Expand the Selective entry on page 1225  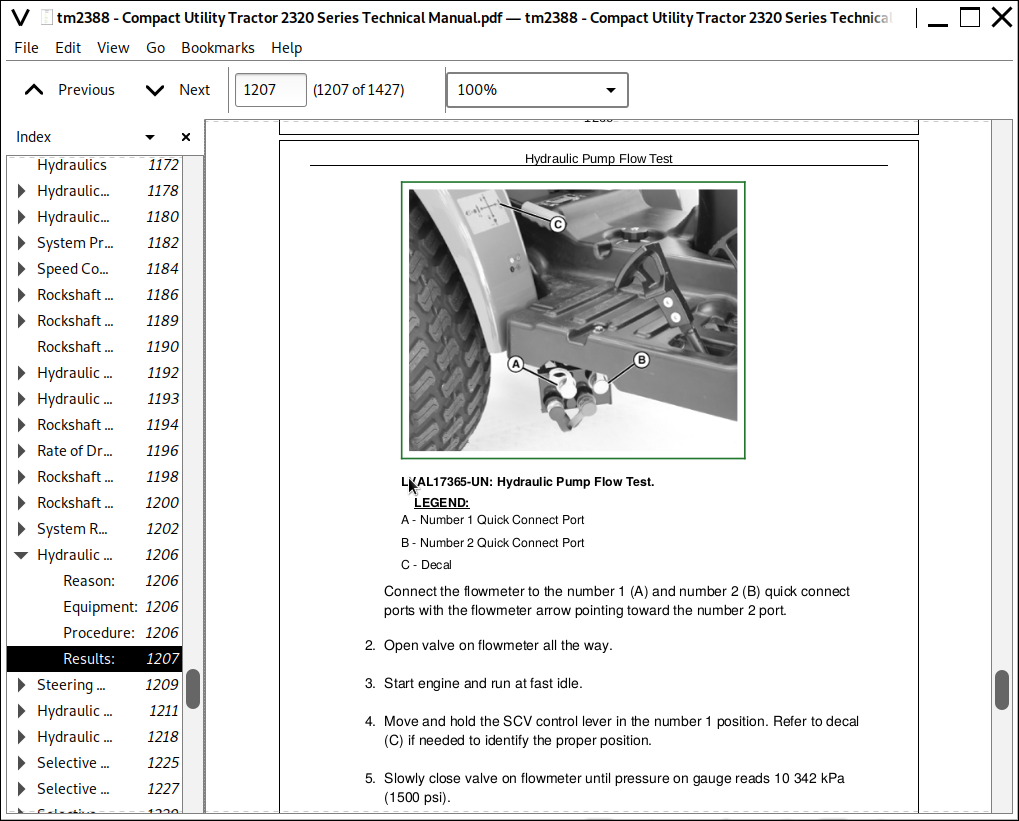[x=21, y=763]
